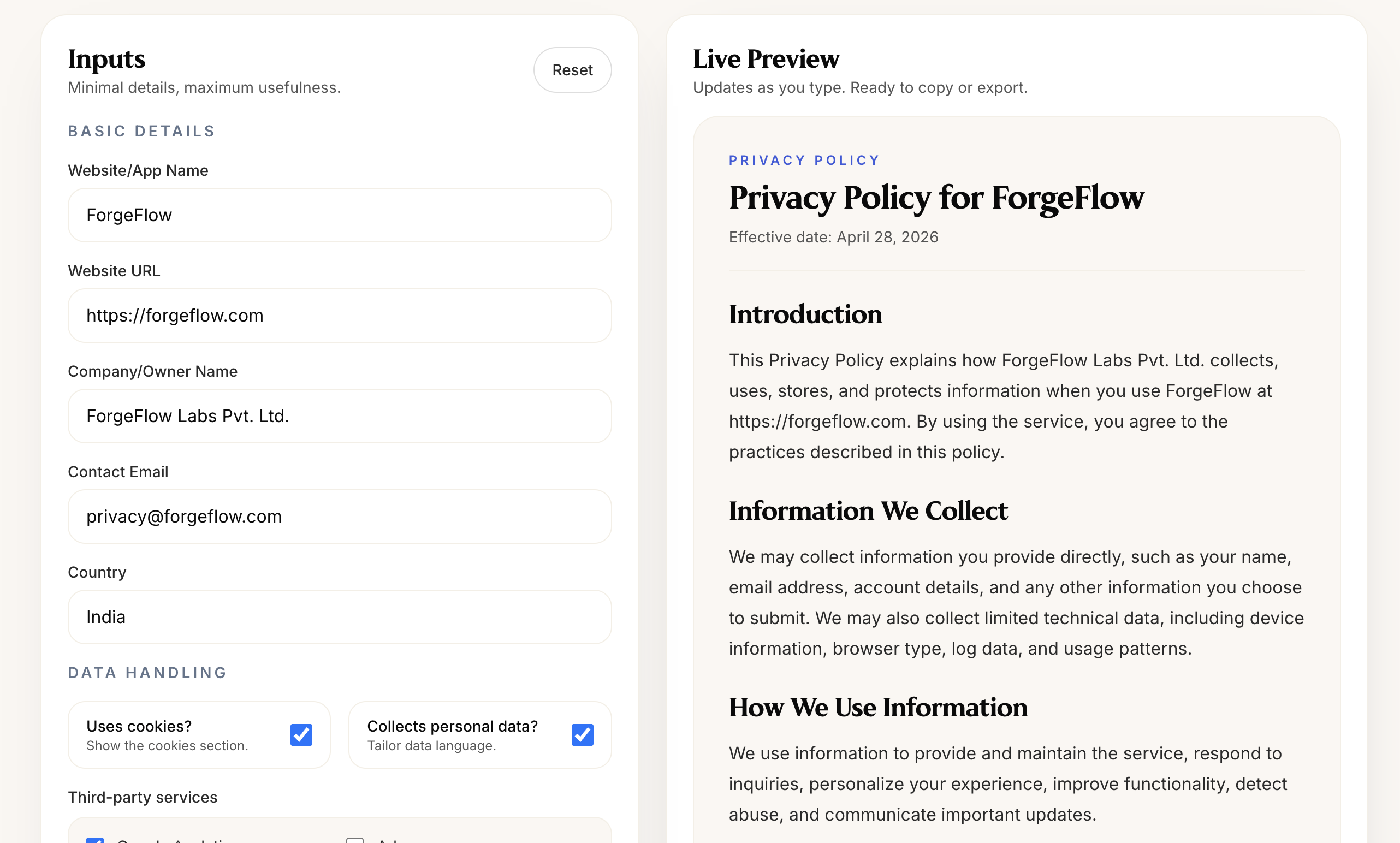Click the DATA HANDLING section label
Viewport: 1400px width, 843px height.
click(x=147, y=672)
